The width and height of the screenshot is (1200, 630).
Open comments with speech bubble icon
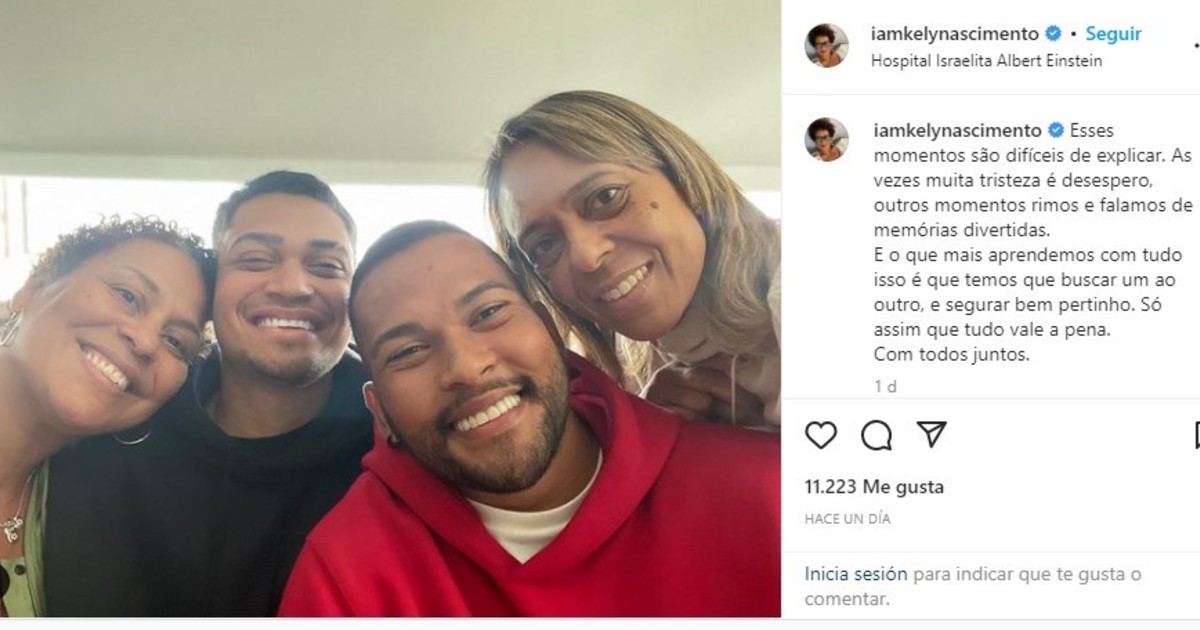(x=877, y=435)
